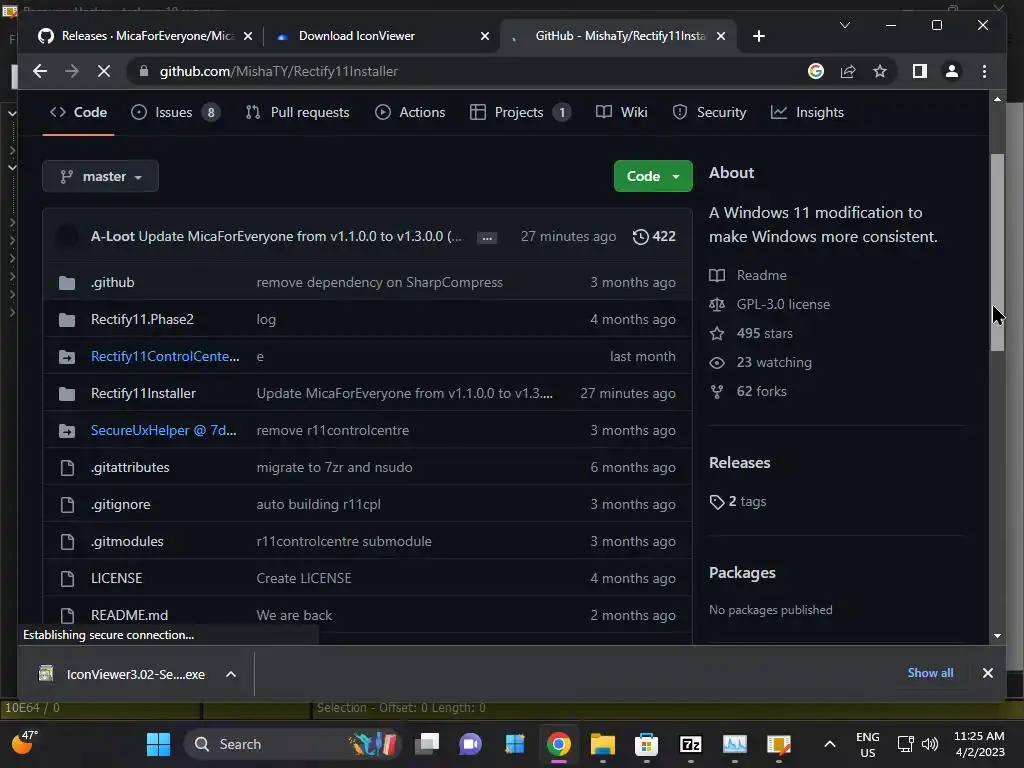Open the Chrome three-dot menu
Image resolution: width=1024 pixels, height=768 pixels.
pyautogui.click(x=984, y=71)
